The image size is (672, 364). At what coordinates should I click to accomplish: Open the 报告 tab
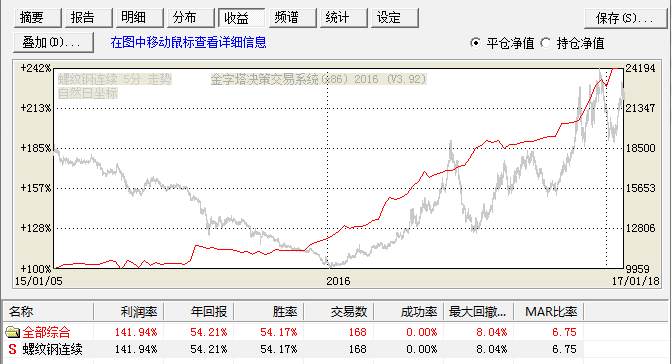click(88, 18)
